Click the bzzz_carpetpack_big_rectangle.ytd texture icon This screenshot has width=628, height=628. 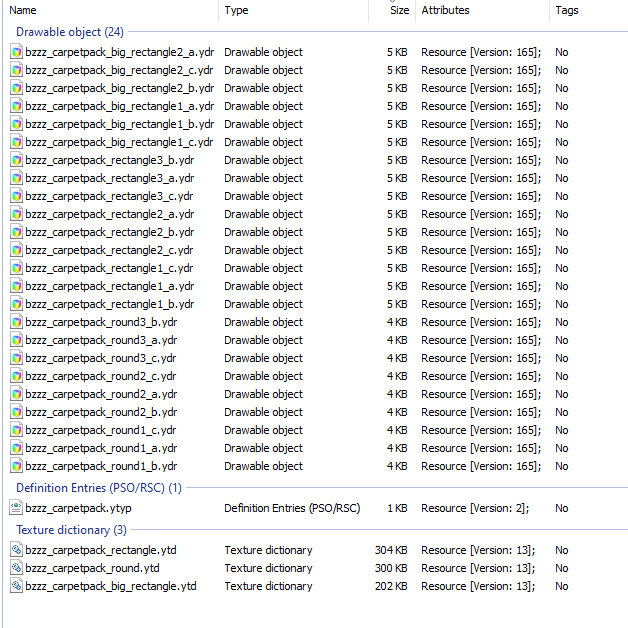point(16,586)
